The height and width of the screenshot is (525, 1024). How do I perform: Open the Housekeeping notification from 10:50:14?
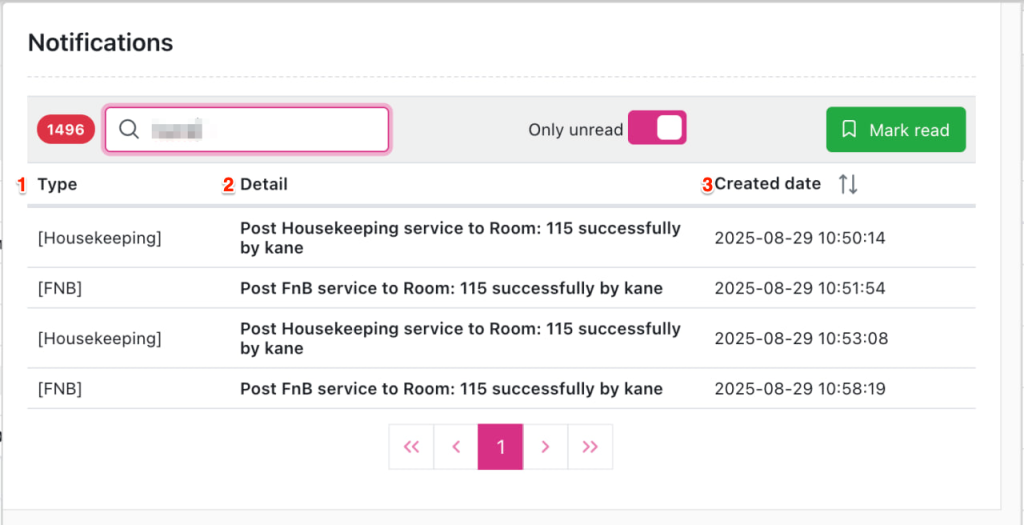(460, 238)
